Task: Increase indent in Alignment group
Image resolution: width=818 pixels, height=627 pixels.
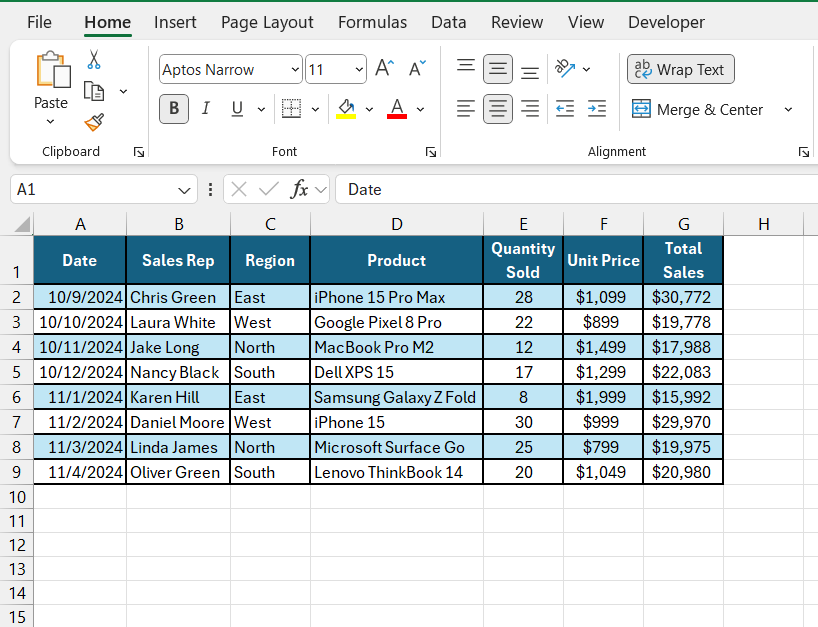Action: [597, 109]
